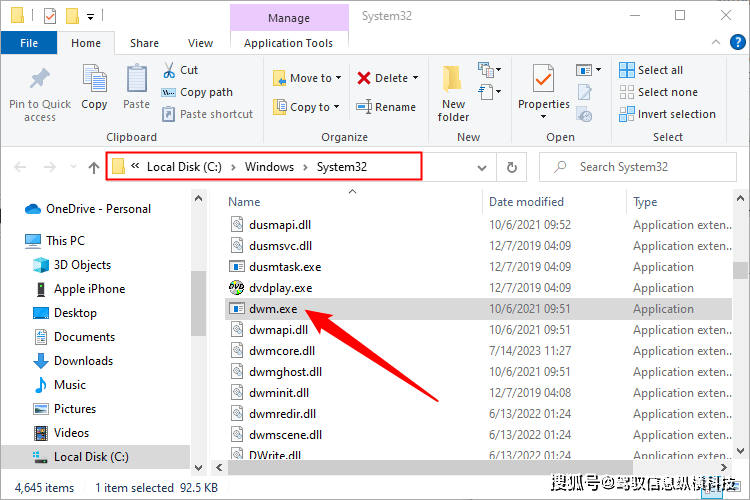Click the Rename button
This screenshot has width=750, height=500.
pyautogui.click(x=386, y=107)
